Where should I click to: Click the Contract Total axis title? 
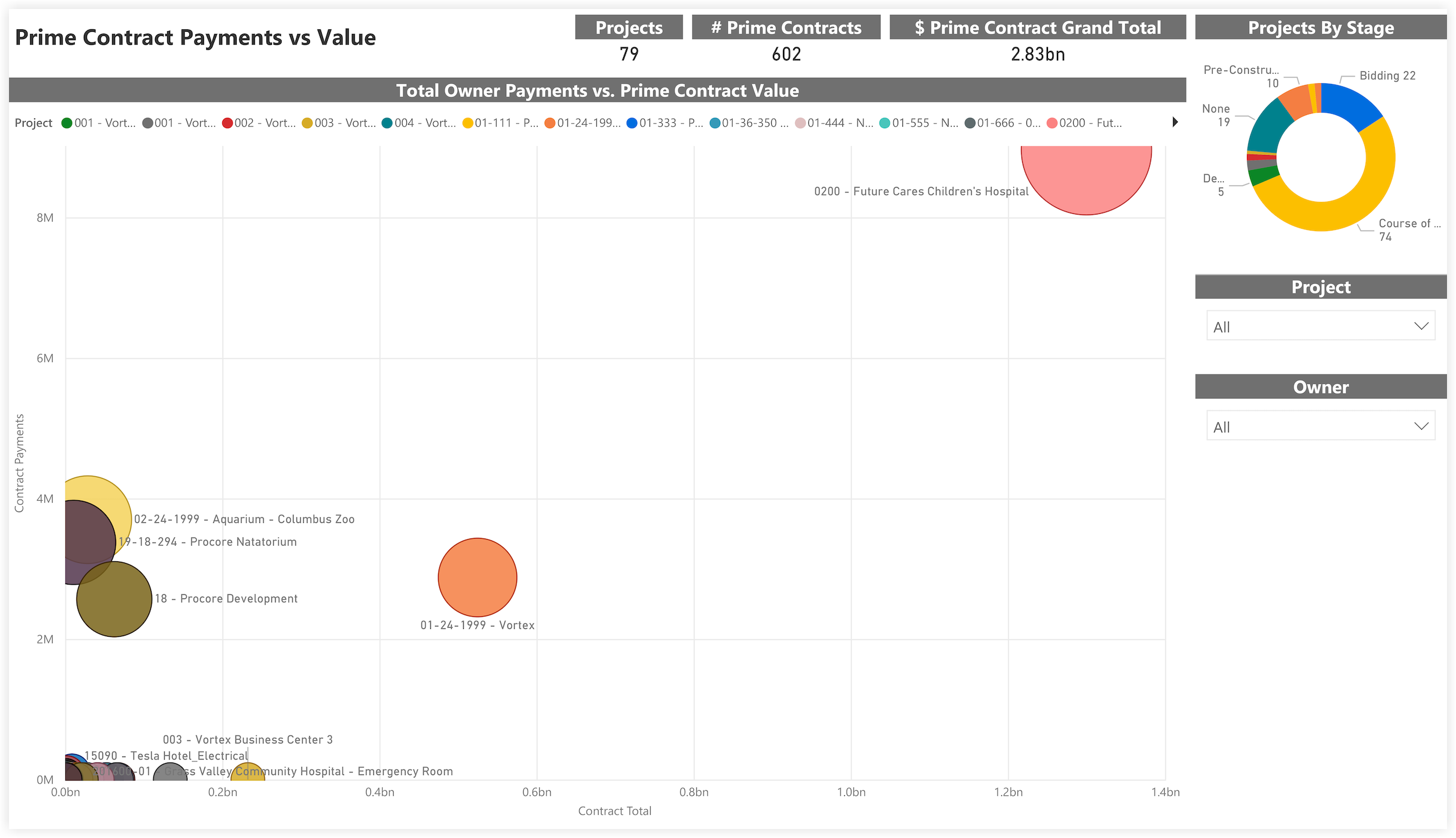coord(615,811)
